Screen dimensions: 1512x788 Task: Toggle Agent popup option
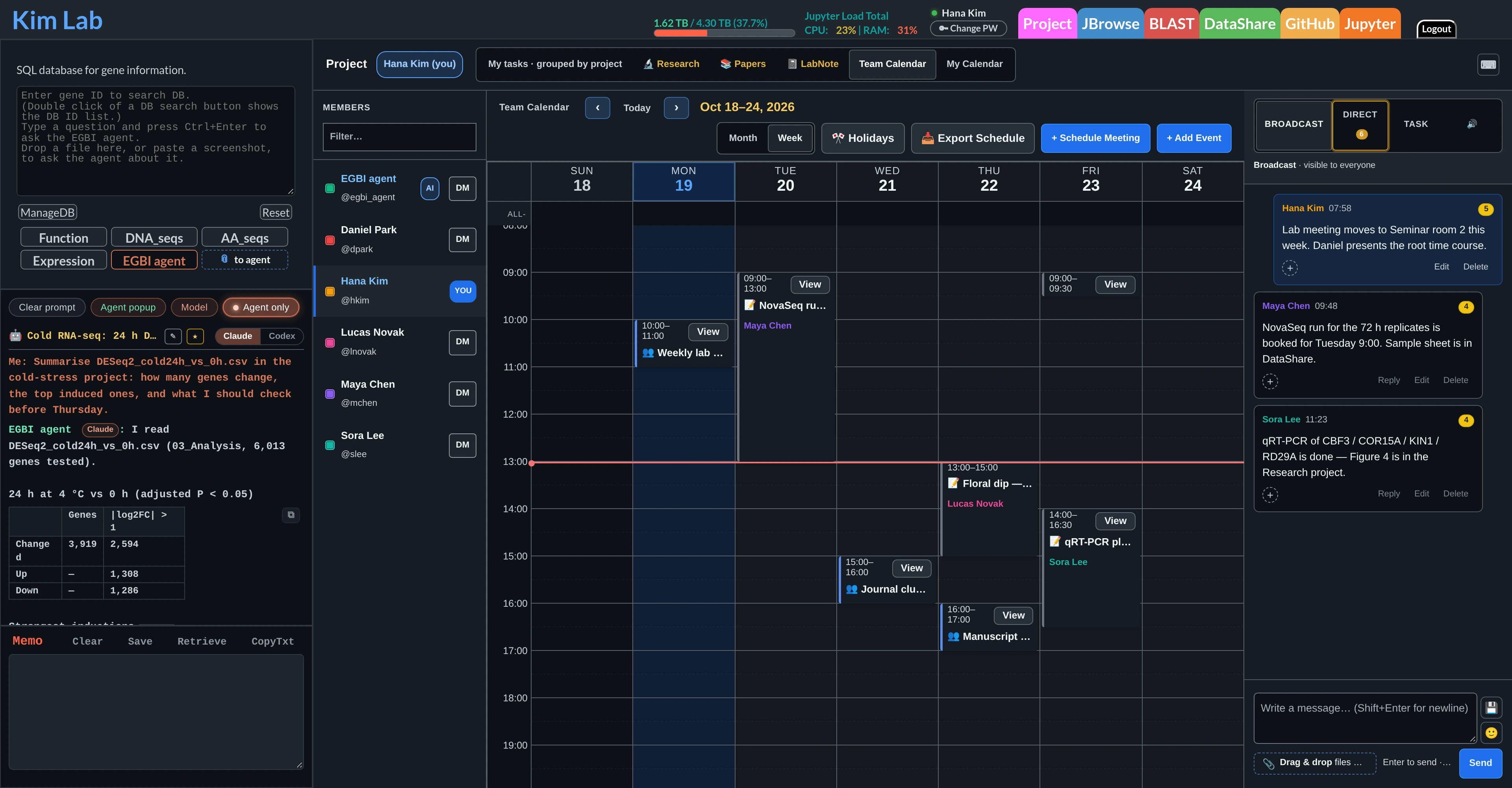[x=128, y=307]
